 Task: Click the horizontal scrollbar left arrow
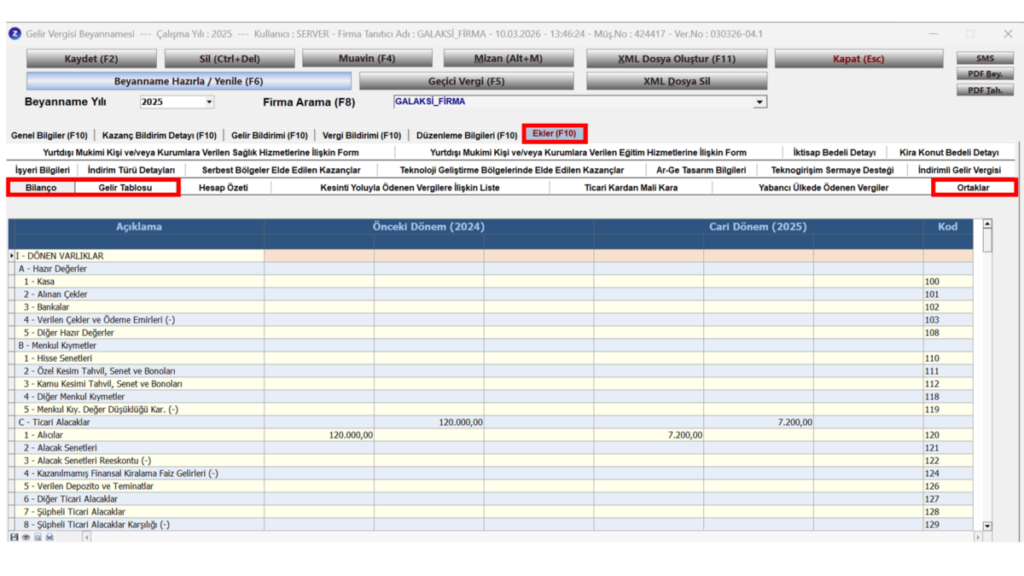(86, 537)
